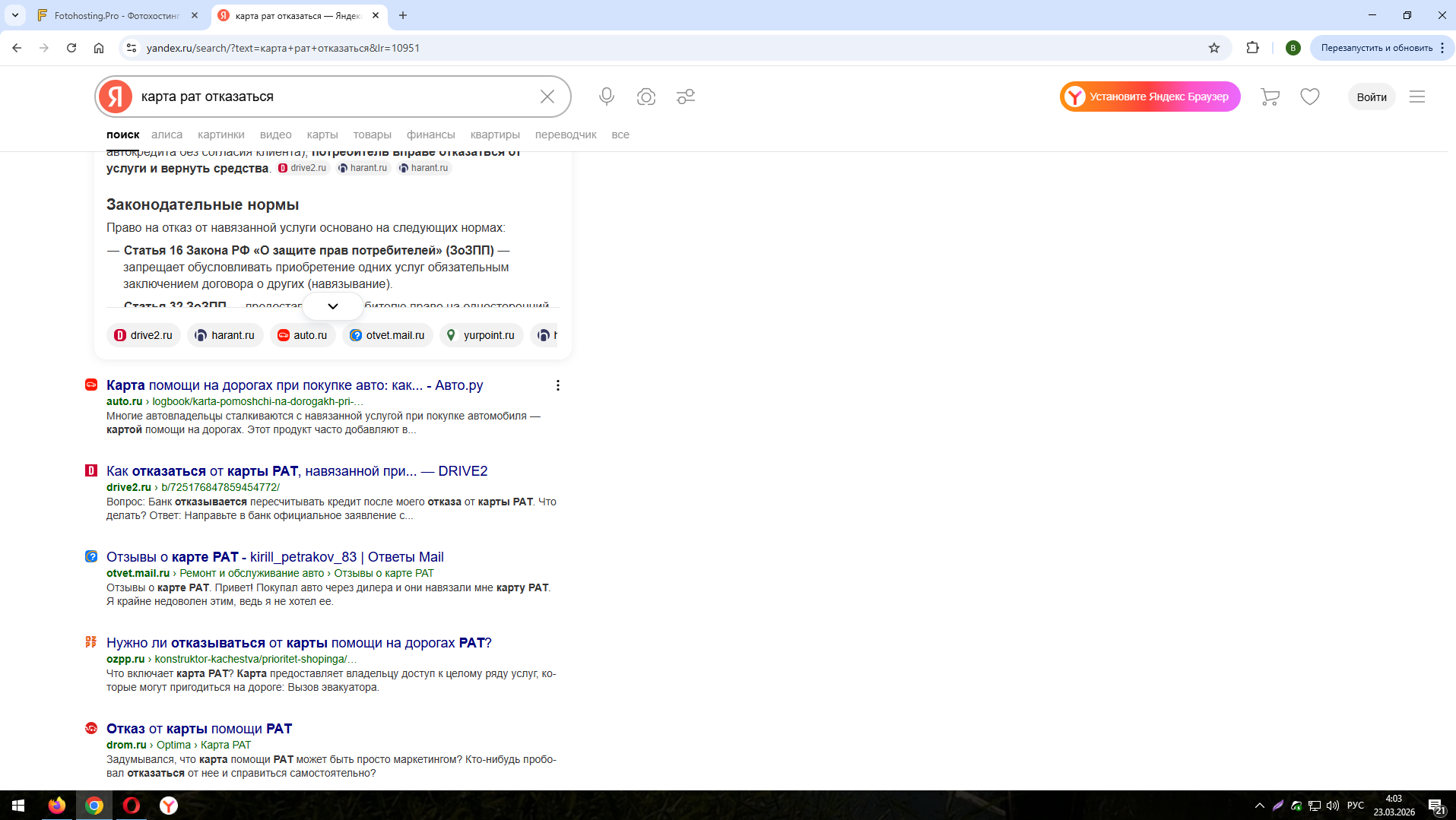1456x820 pixels.
Task: Switch РУС keyboard language indicator
Action: pos(1356,806)
